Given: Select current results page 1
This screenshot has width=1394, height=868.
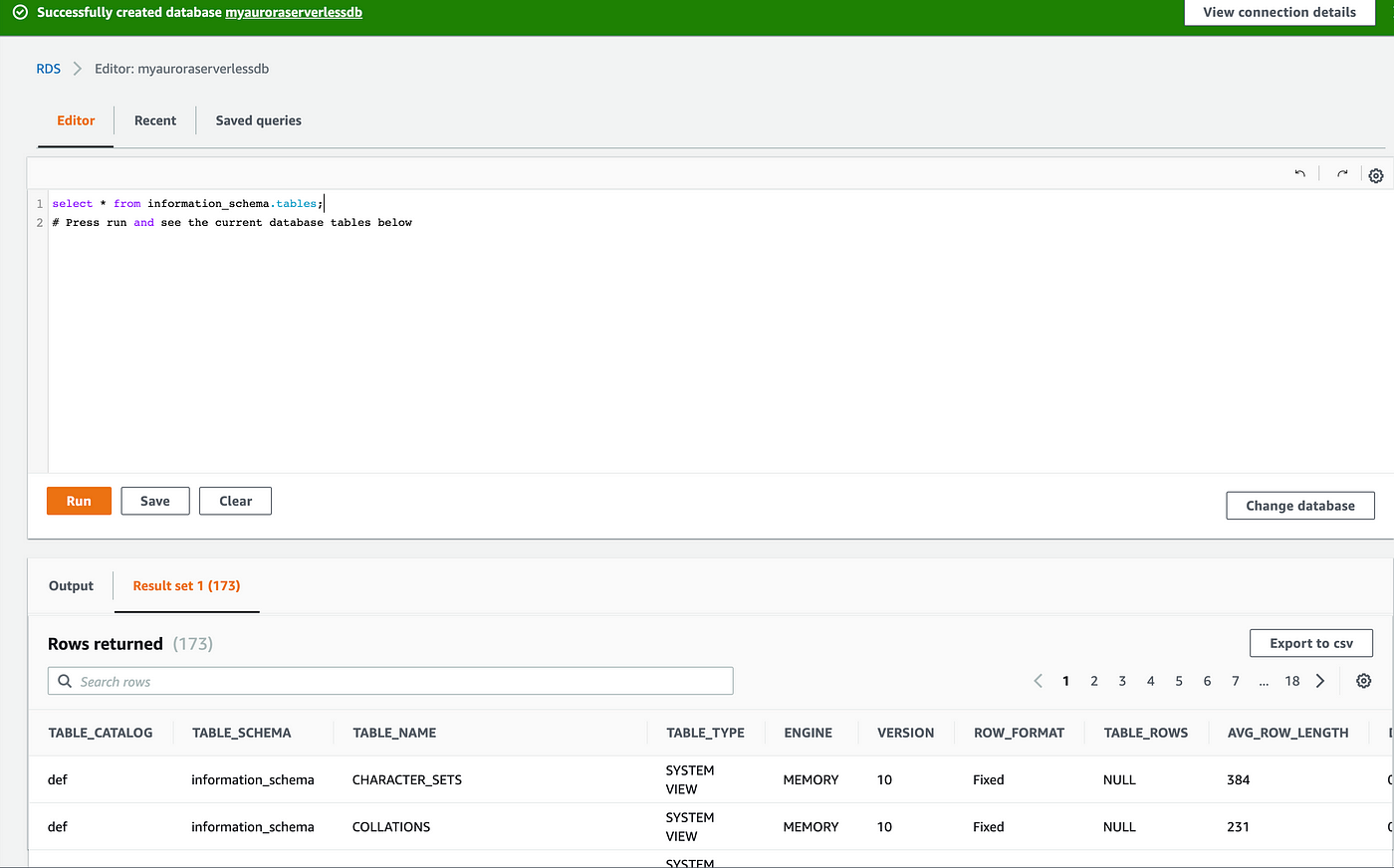Looking at the screenshot, I should point(1065,681).
